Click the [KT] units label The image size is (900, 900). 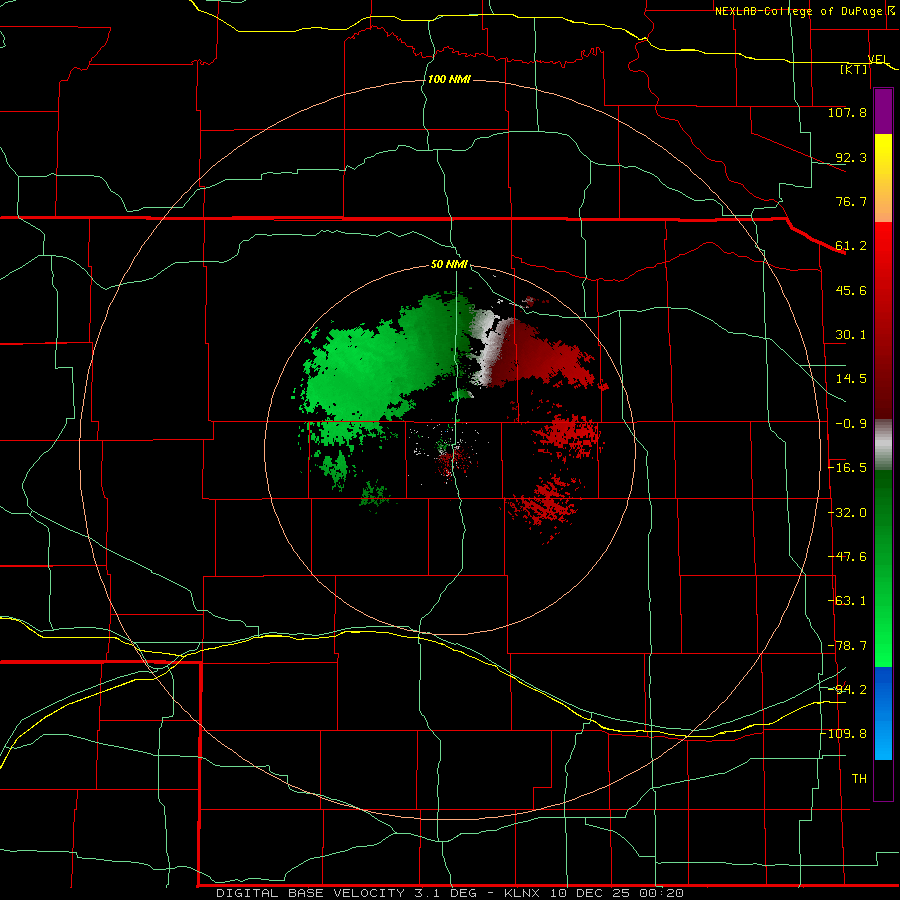point(854,69)
